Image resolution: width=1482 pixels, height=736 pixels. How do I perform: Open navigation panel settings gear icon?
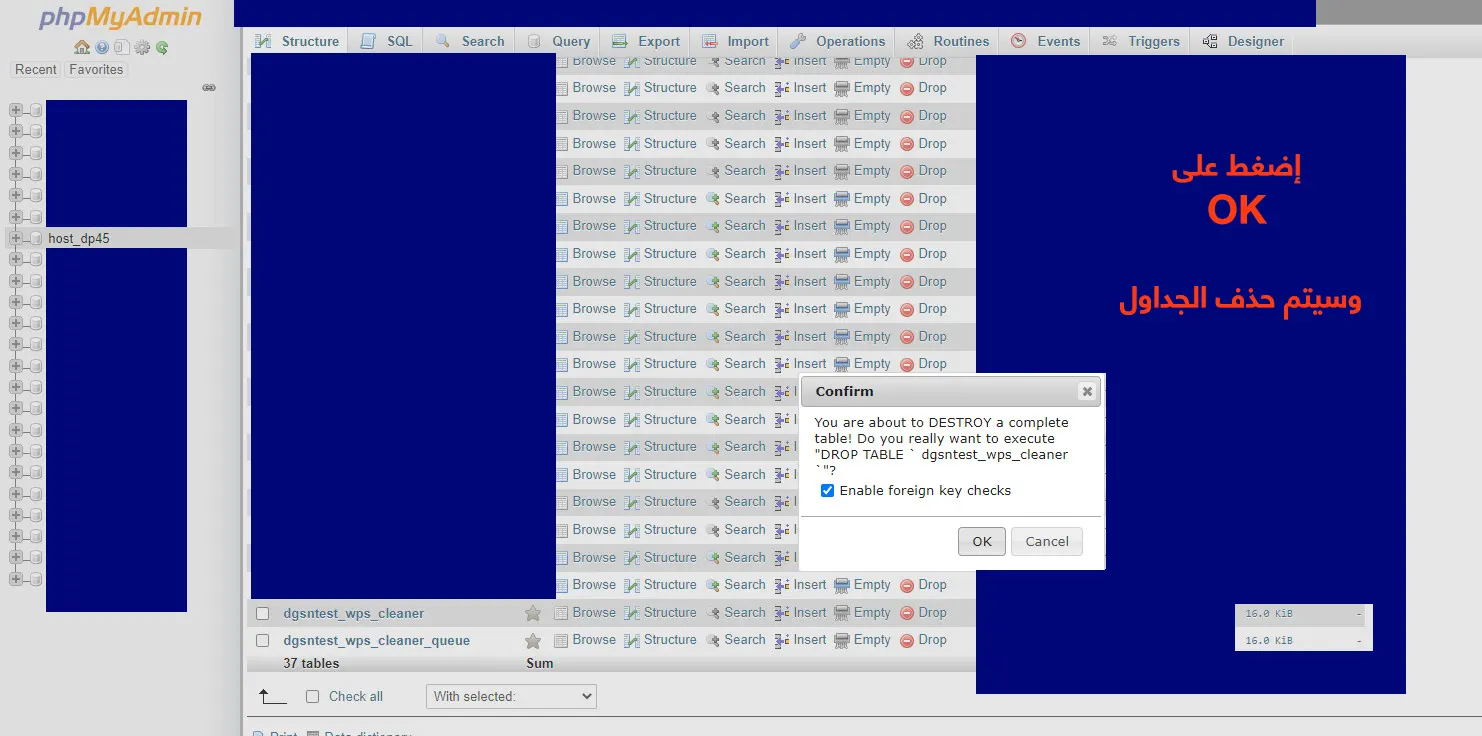(x=142, y=47)
